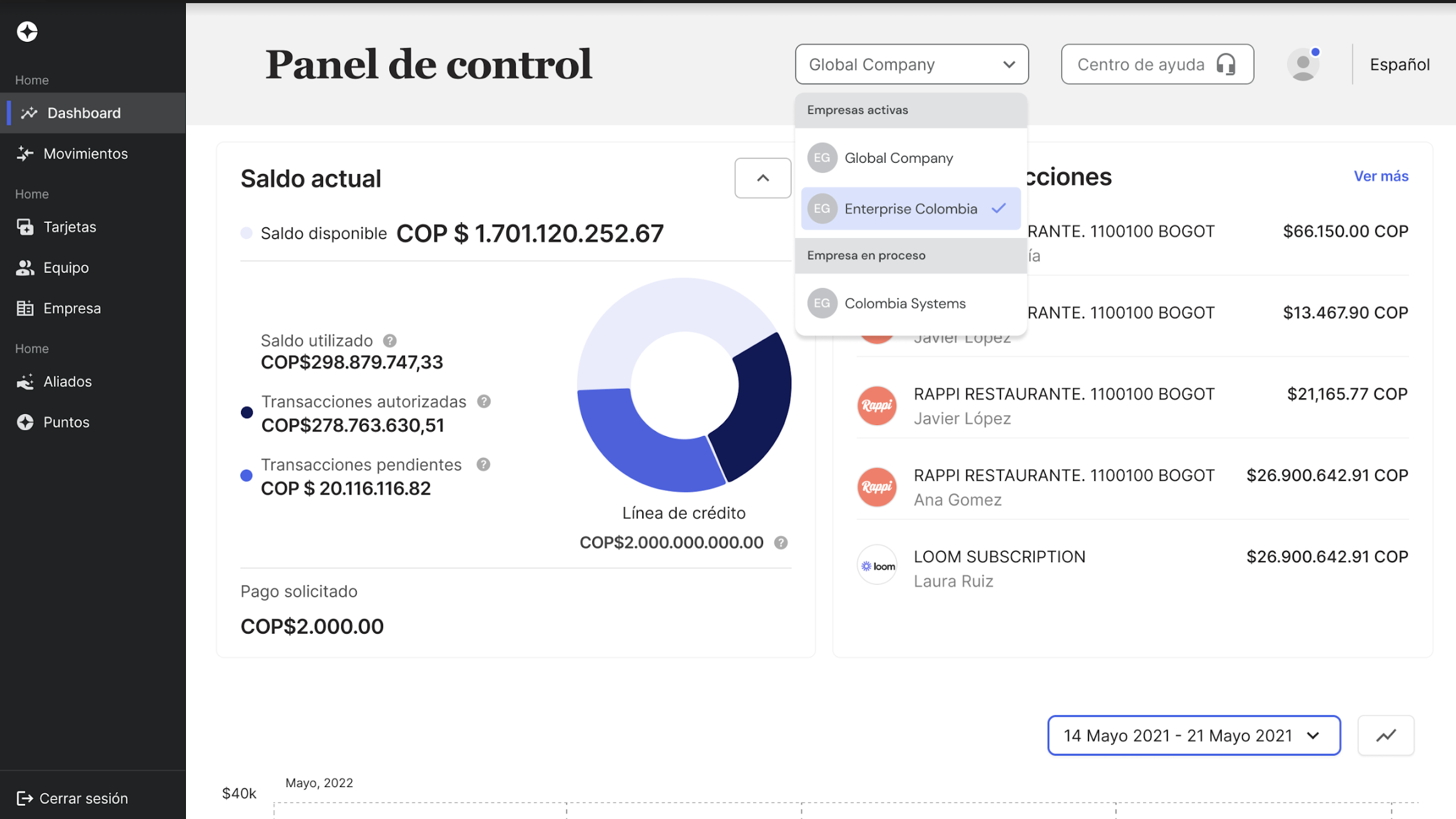Open Centro de ayuda
The image size is (1456, 819).
pos(1157,64)
